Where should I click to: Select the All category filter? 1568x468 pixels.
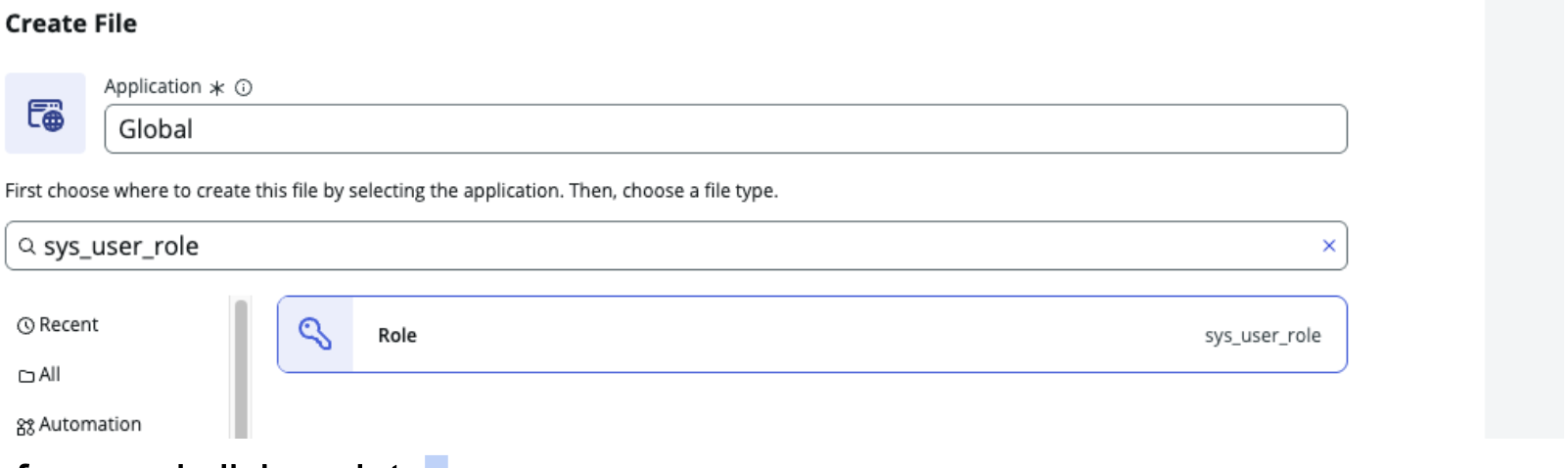(49, 375)
